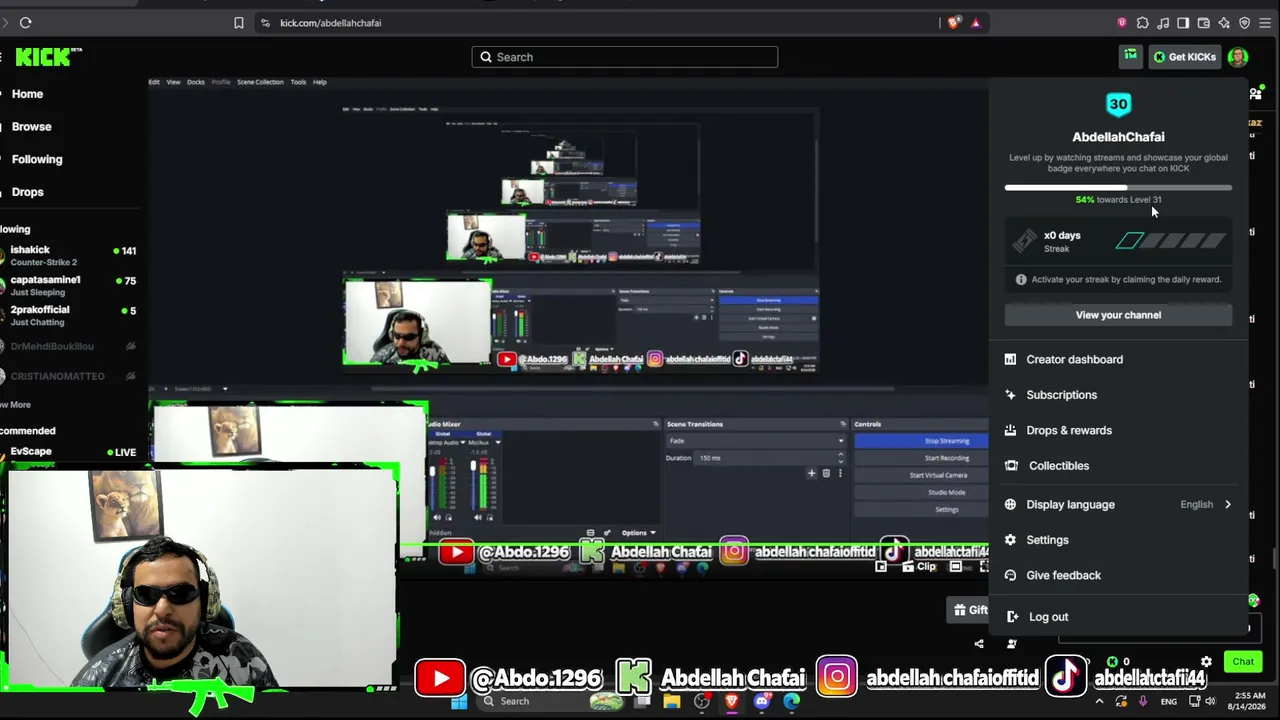Expand the Display language submenu arrow

coord(1228,505)
